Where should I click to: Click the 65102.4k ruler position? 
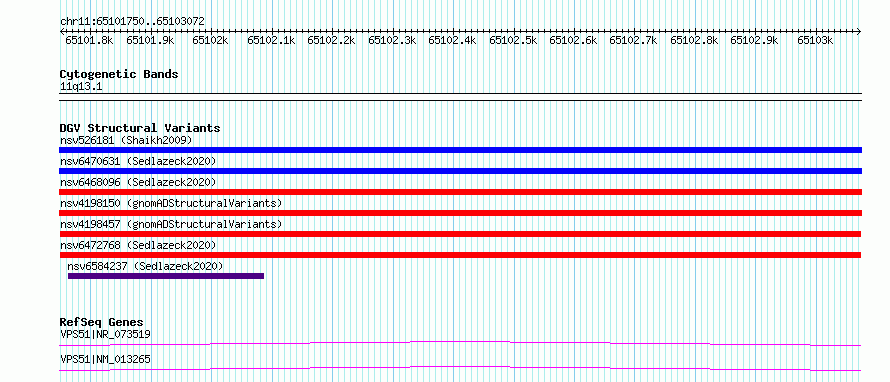[x=452, y=40]
